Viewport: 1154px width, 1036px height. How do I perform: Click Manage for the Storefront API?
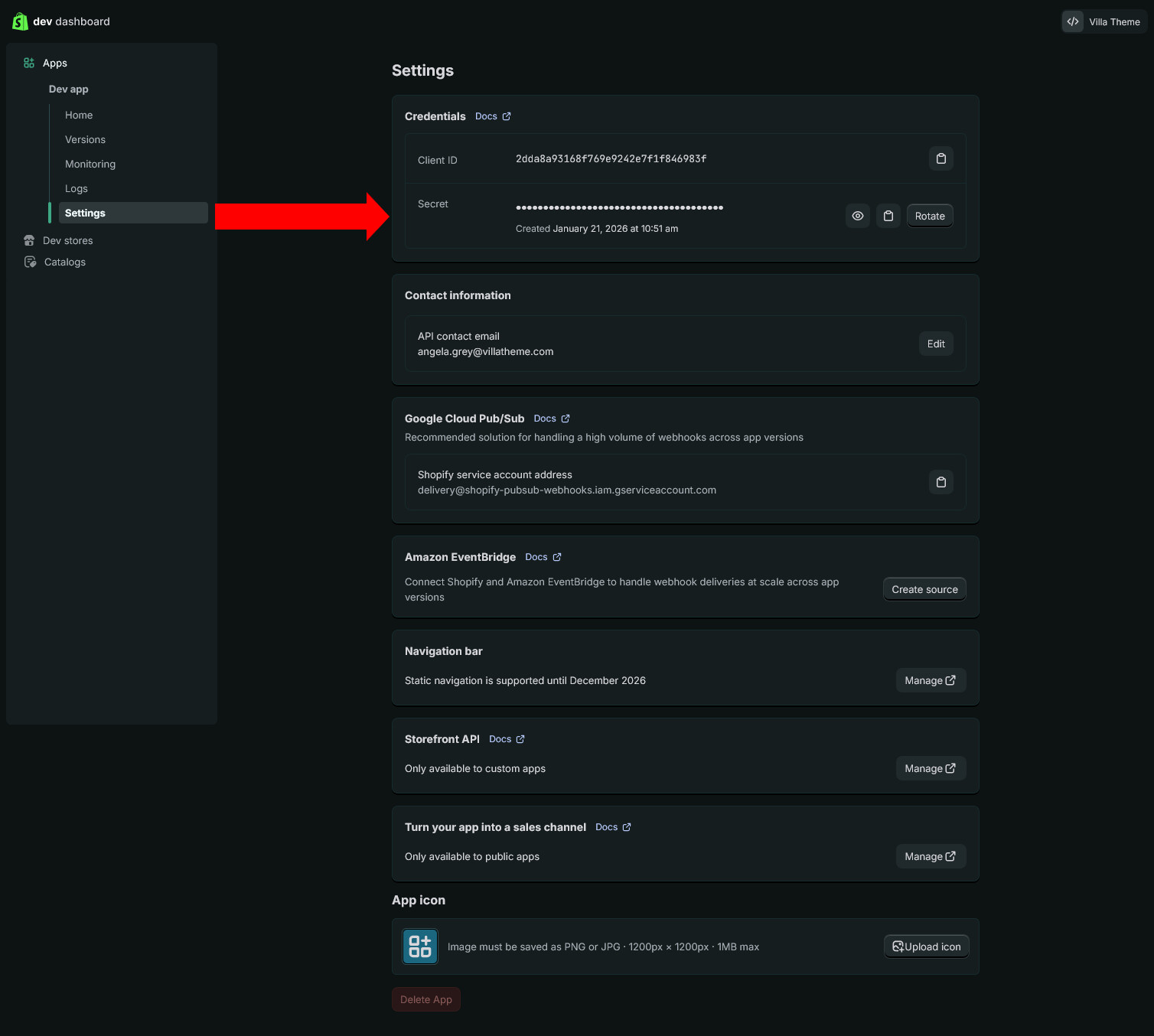coord(930,768)
